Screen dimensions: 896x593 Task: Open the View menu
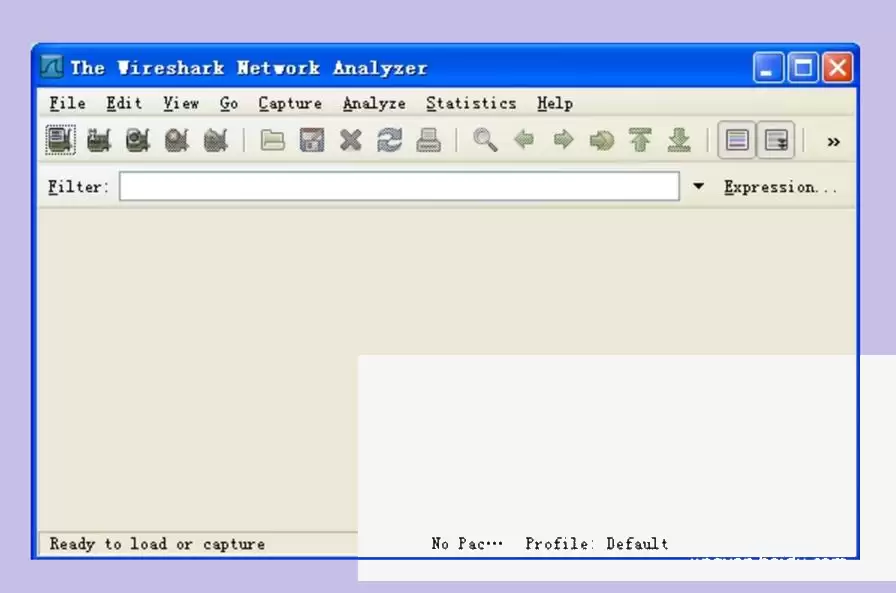coord(181,103)
